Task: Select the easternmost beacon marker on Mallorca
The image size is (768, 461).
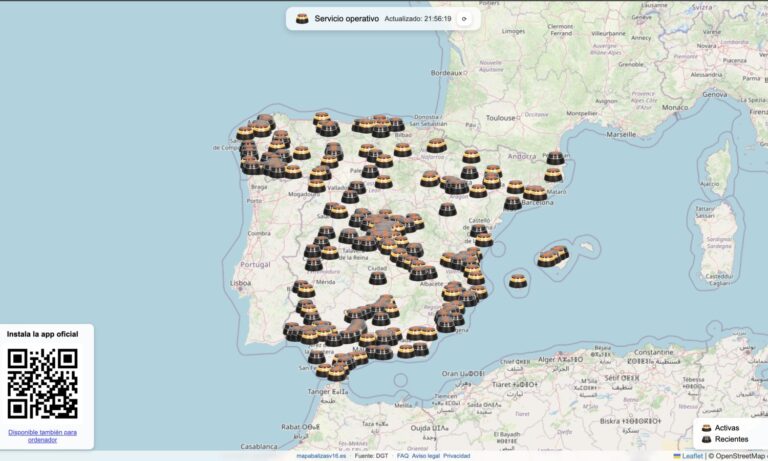Action: pyautogui.click(x=559, y=252)
